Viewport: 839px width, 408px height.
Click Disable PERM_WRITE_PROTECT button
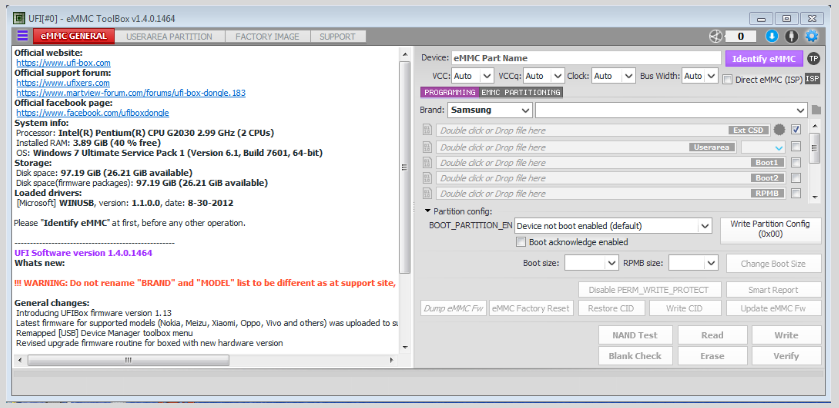click(x=649, y=290)
